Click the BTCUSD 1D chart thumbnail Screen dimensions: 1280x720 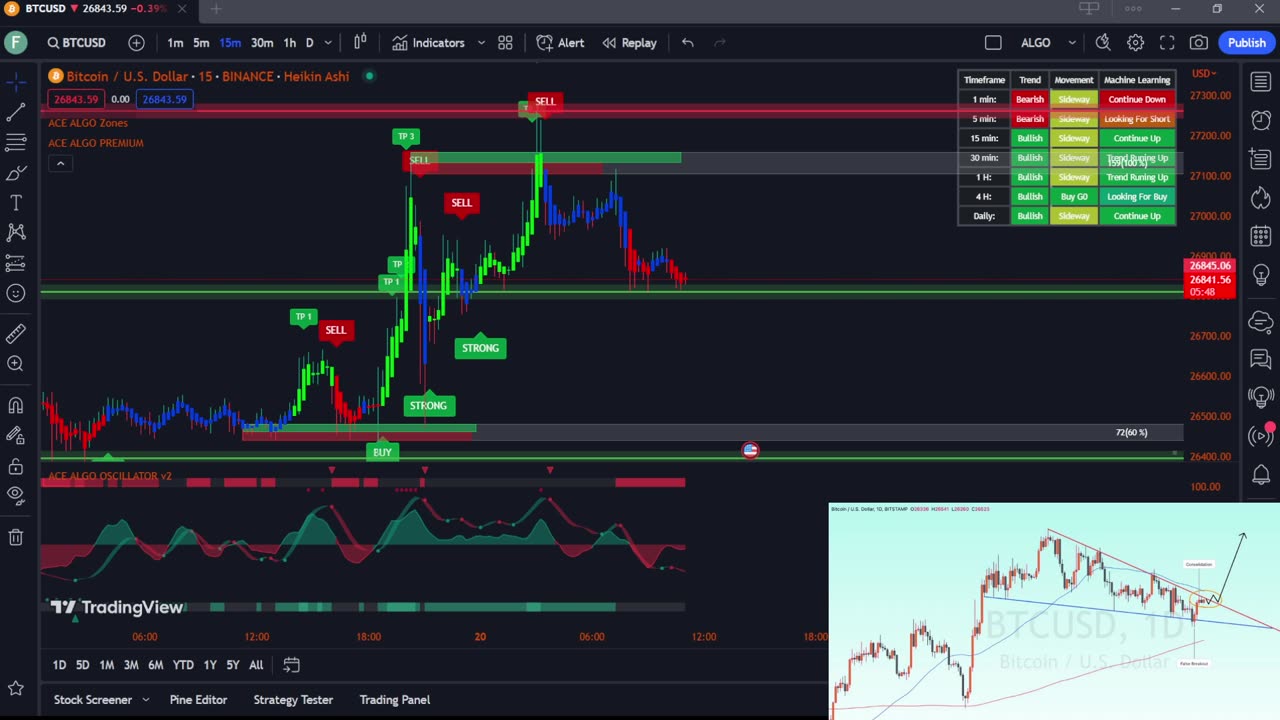click(x=1054, y=611)
